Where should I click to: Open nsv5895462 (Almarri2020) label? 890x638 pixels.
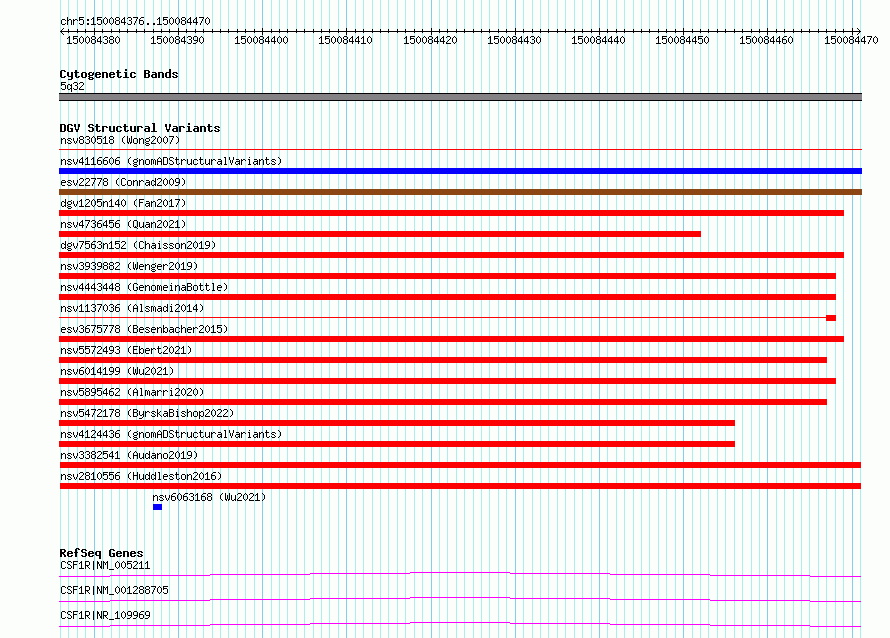click(x=132, y=392)
